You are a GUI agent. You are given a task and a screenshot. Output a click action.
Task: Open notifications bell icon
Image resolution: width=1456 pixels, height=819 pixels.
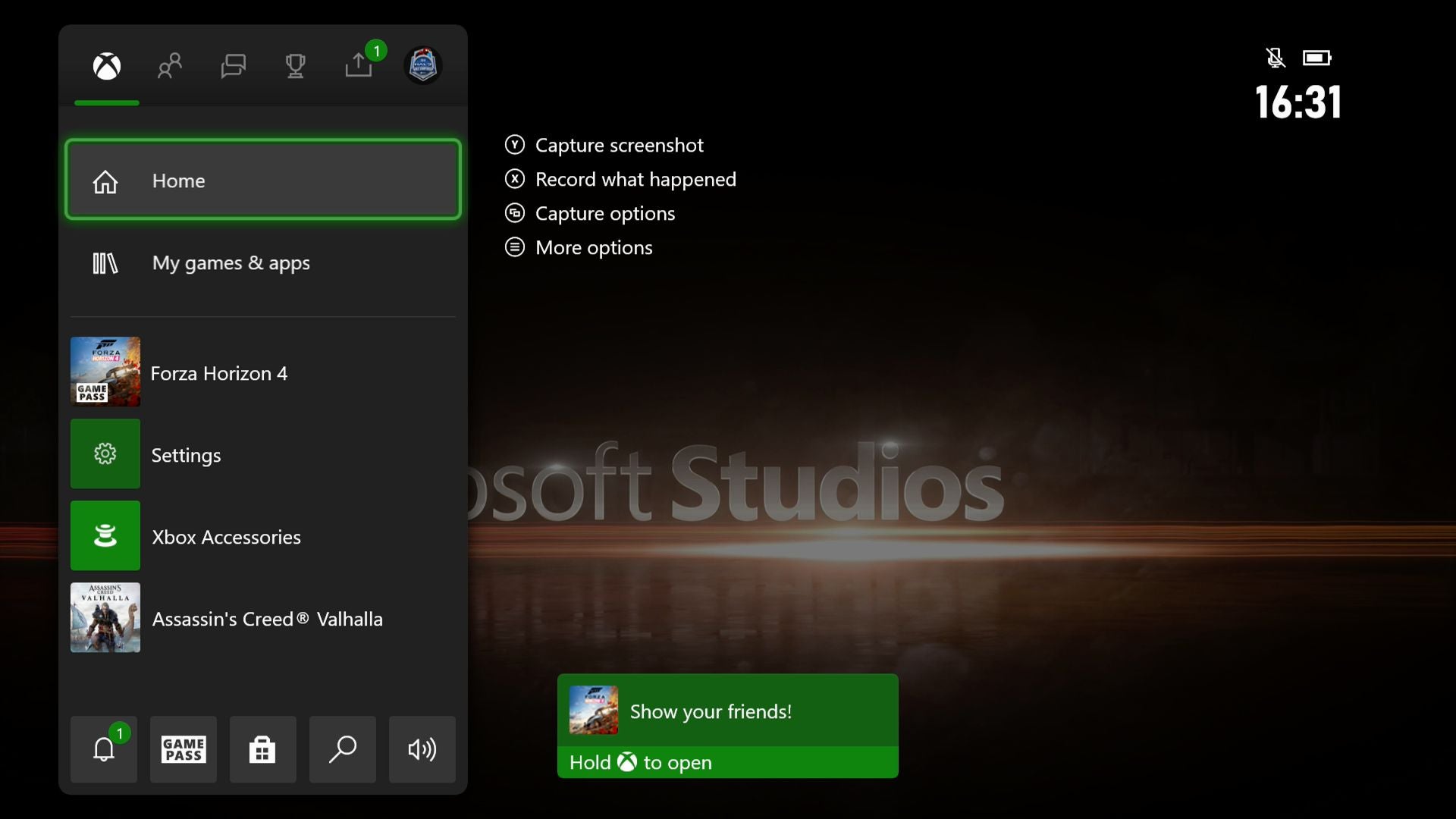click(104, 749)
